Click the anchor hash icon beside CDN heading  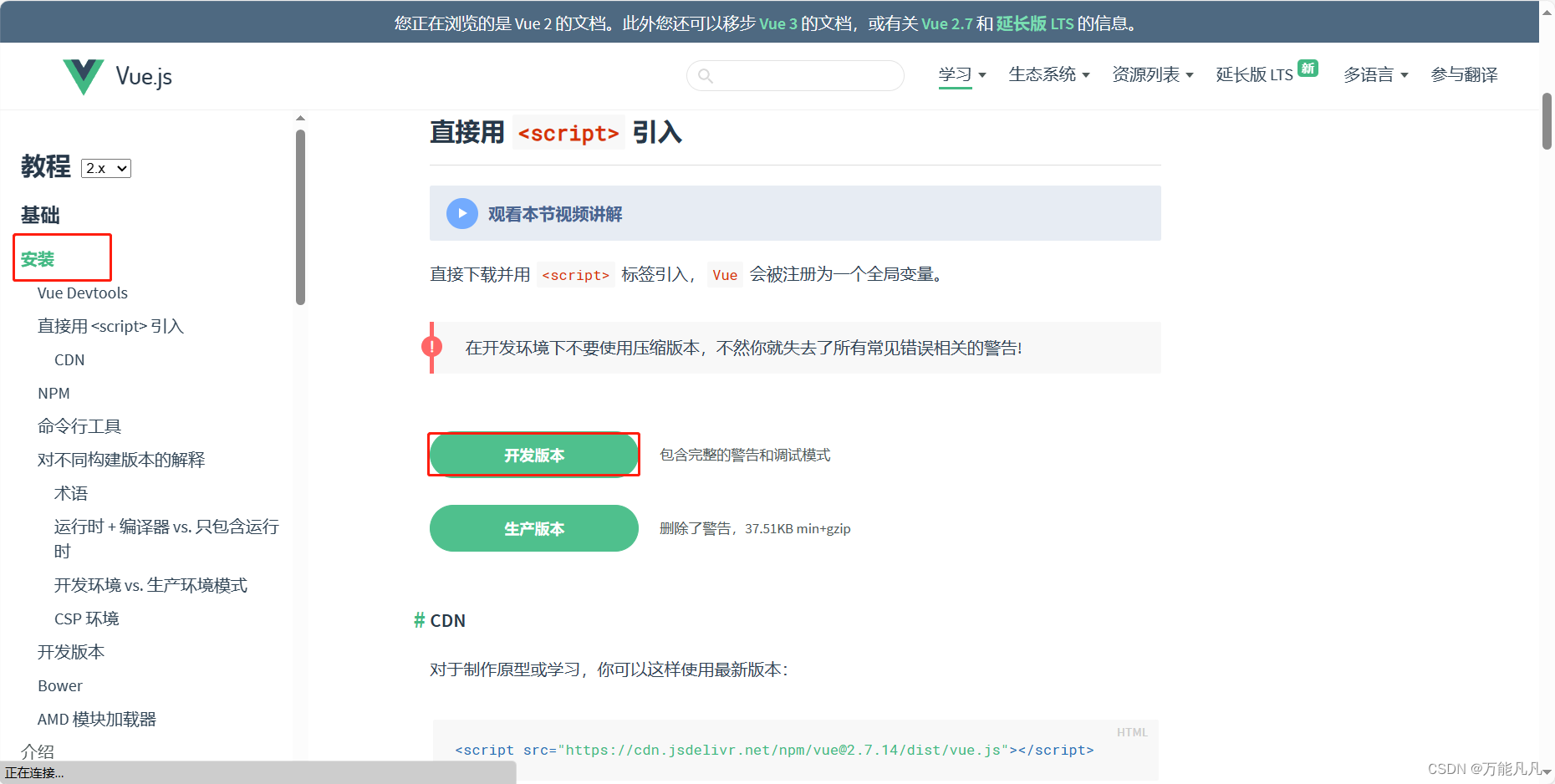[419, 620]
